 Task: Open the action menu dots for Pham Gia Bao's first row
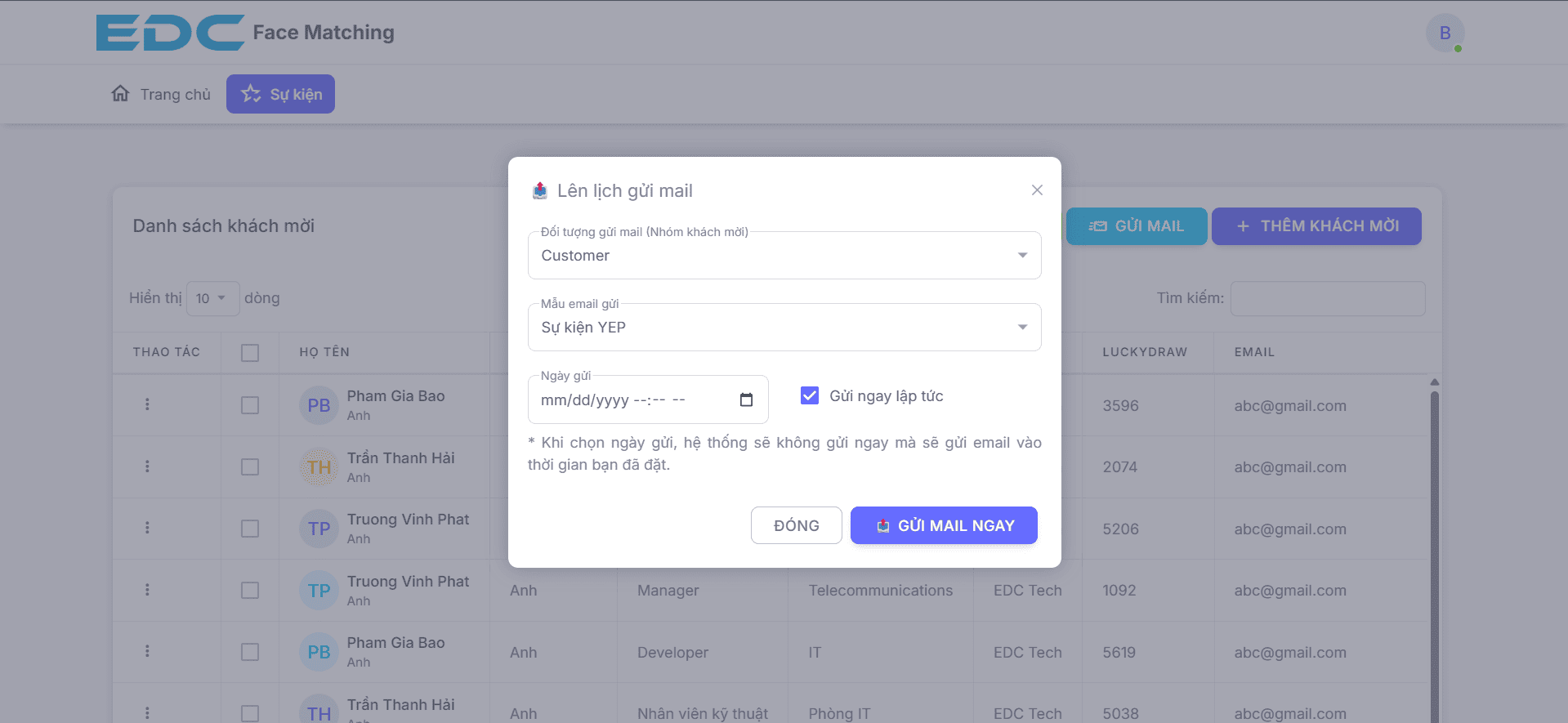[x=147, y=404]
